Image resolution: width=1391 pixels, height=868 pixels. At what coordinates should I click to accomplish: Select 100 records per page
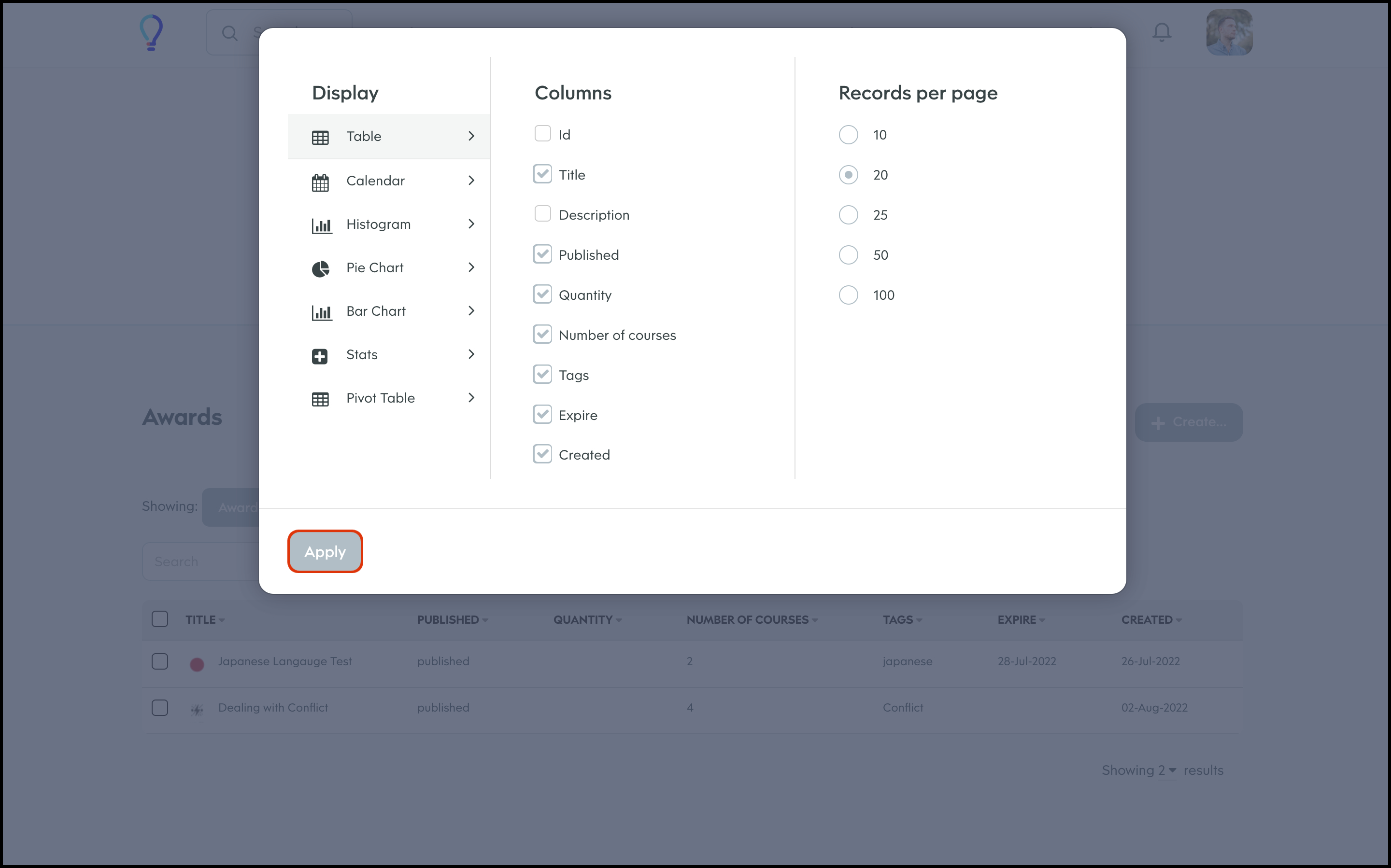point(848,295)
